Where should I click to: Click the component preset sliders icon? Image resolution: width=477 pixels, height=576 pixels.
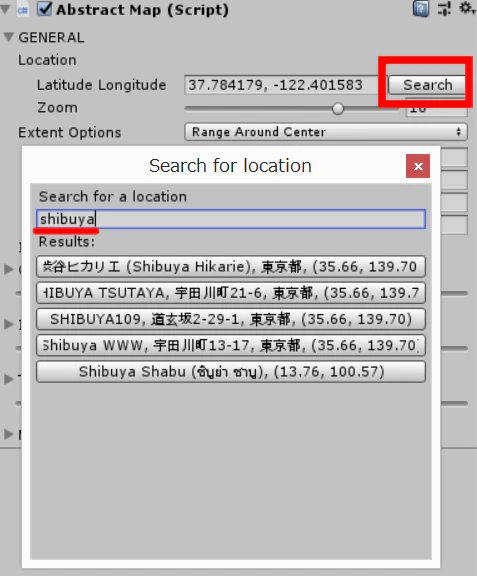(444, 9)
